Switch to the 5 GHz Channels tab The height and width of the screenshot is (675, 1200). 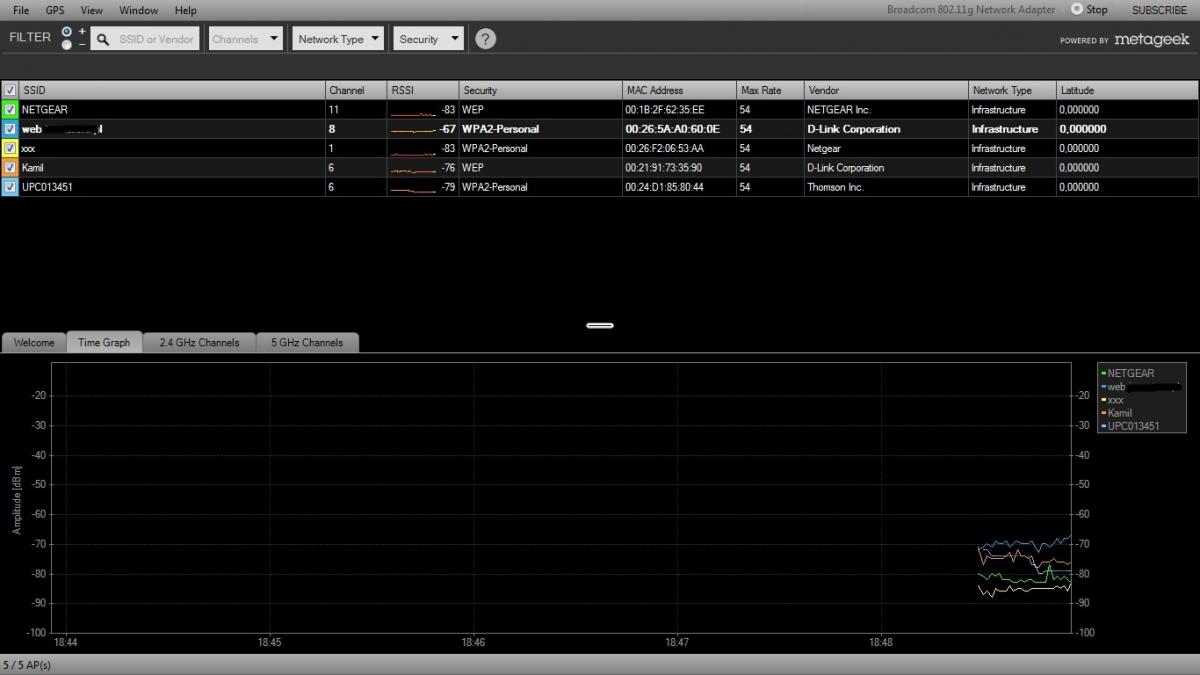(x=307, y=342)
